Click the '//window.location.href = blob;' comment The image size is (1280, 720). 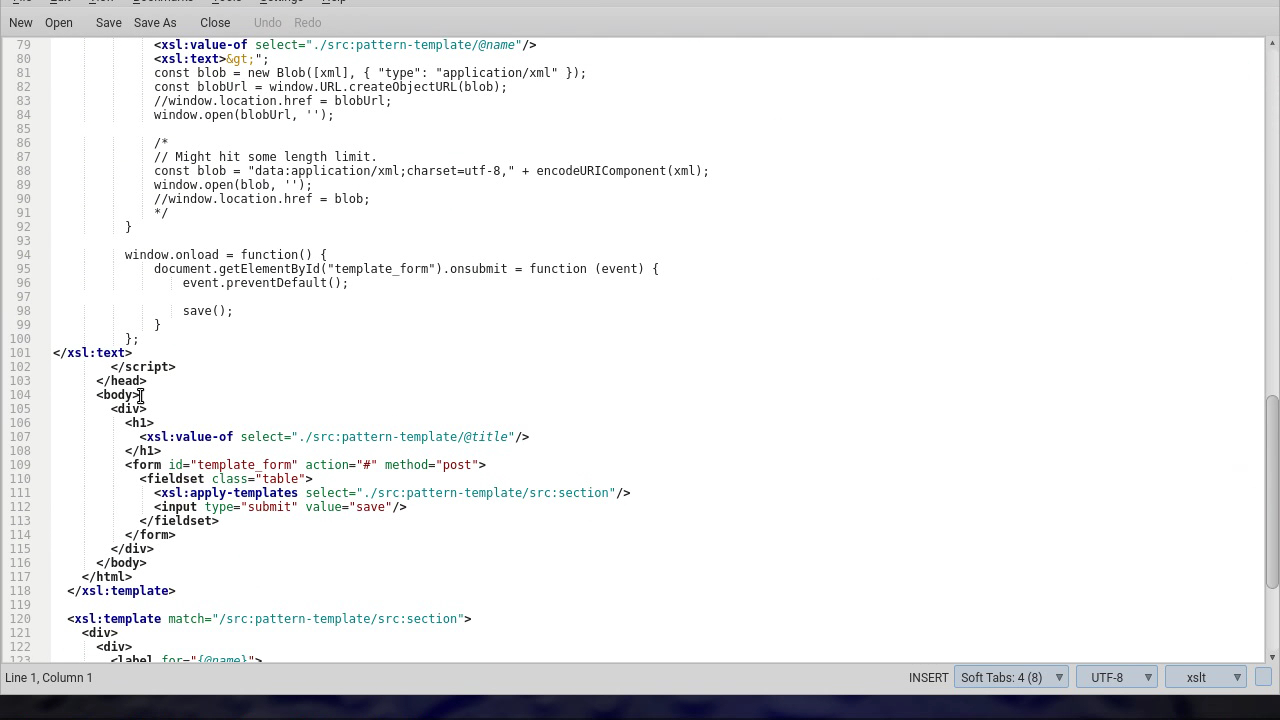click(x=262, y=199)
